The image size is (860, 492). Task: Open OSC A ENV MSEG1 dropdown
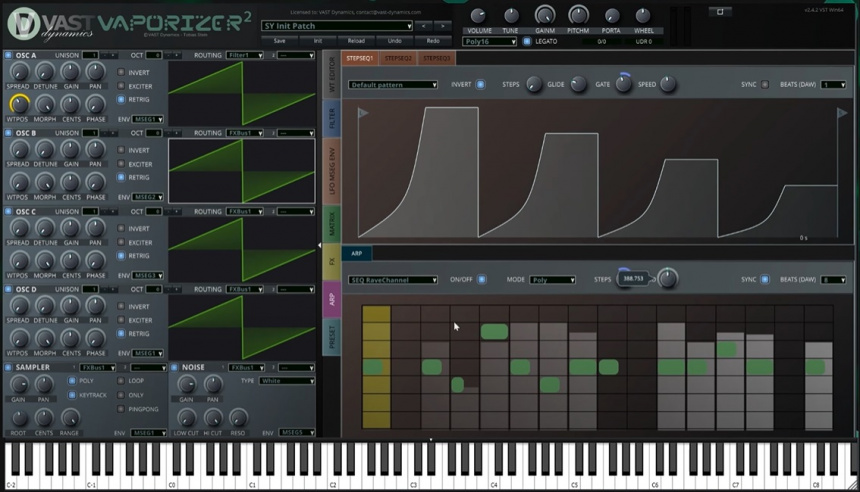(x=148, y=119)
